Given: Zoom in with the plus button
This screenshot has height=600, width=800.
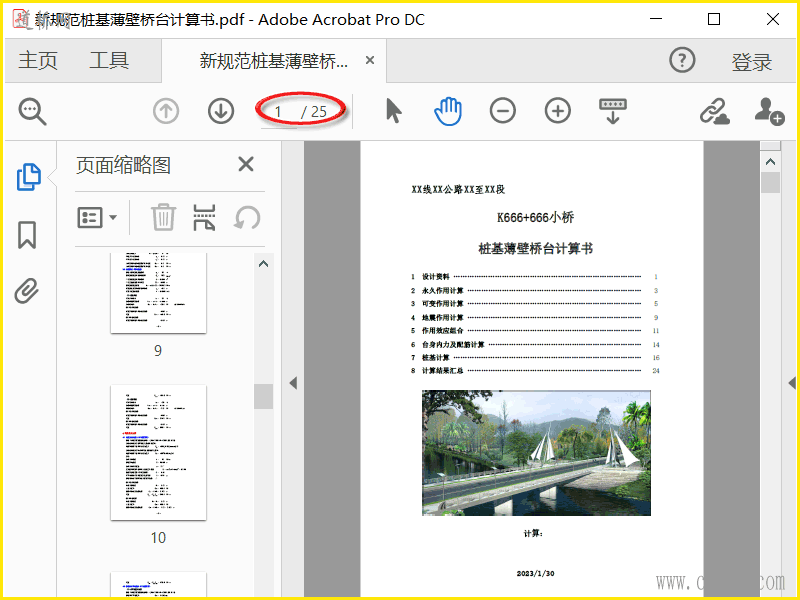Looking at the screenshot, I should click(558, 111).
